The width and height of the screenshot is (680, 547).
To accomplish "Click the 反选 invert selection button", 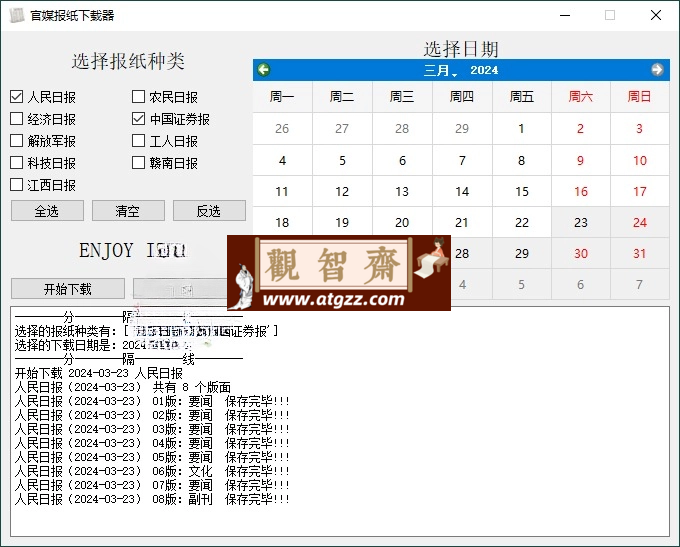I will [209, 211].
